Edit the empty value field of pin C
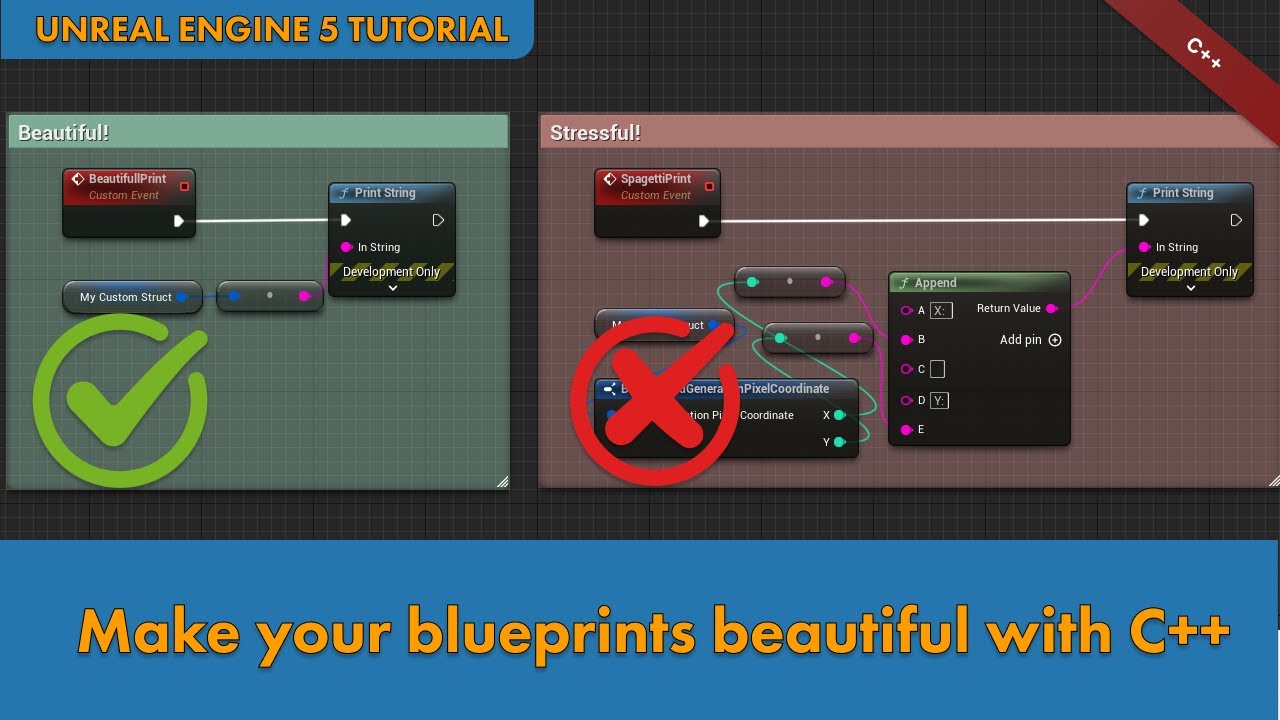1280x720 pixels. tap(937, 369)
